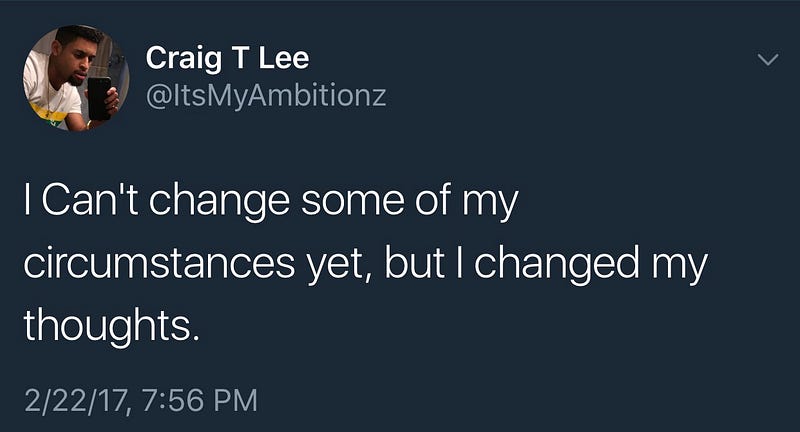800x432 pixels.
Task: Open Craig T Lee's profile photo
Action: tap(76, 78)
